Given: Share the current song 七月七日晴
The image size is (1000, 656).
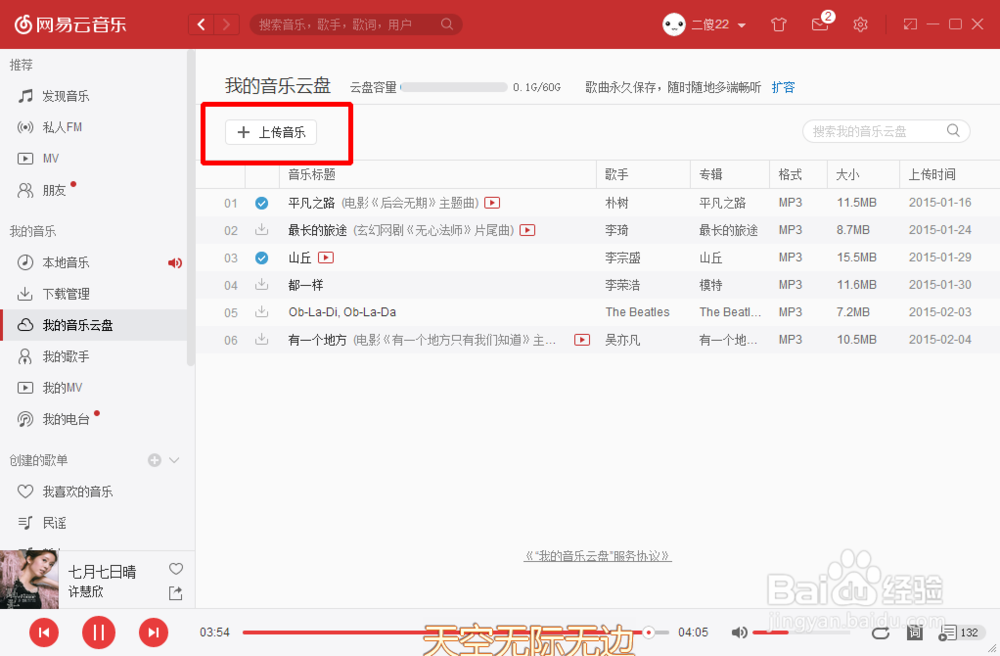Looking at the screenshot, I should (175, 593).
